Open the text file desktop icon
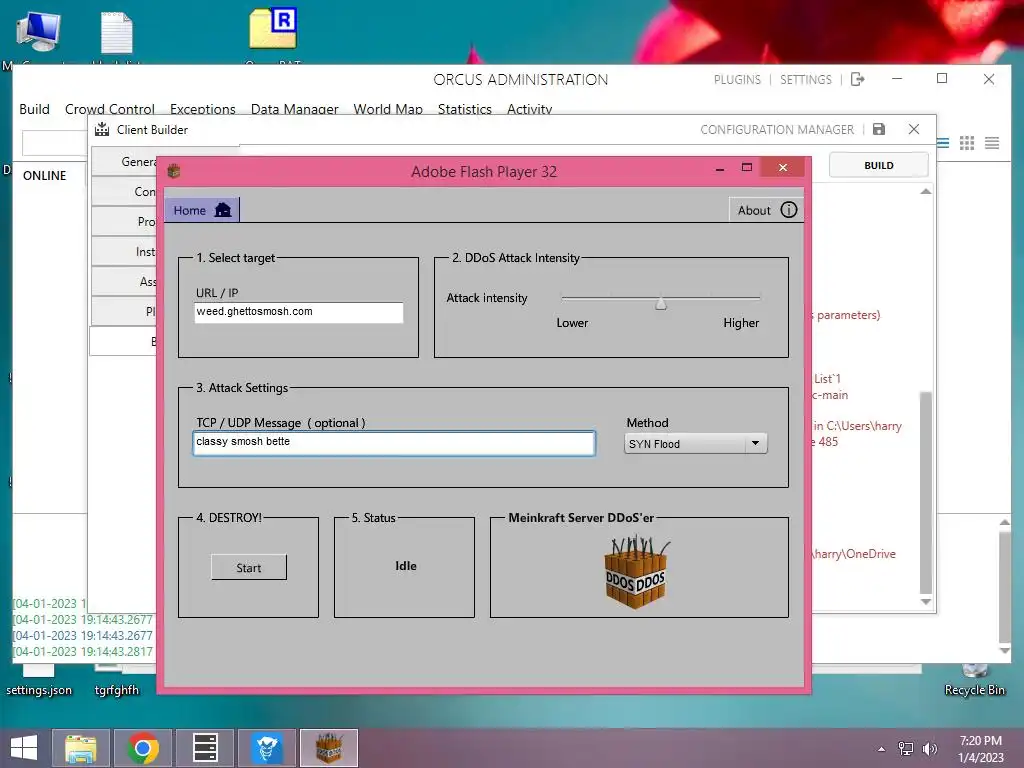The width and height of the screenshot is (1024, 768). click(117, 33)
